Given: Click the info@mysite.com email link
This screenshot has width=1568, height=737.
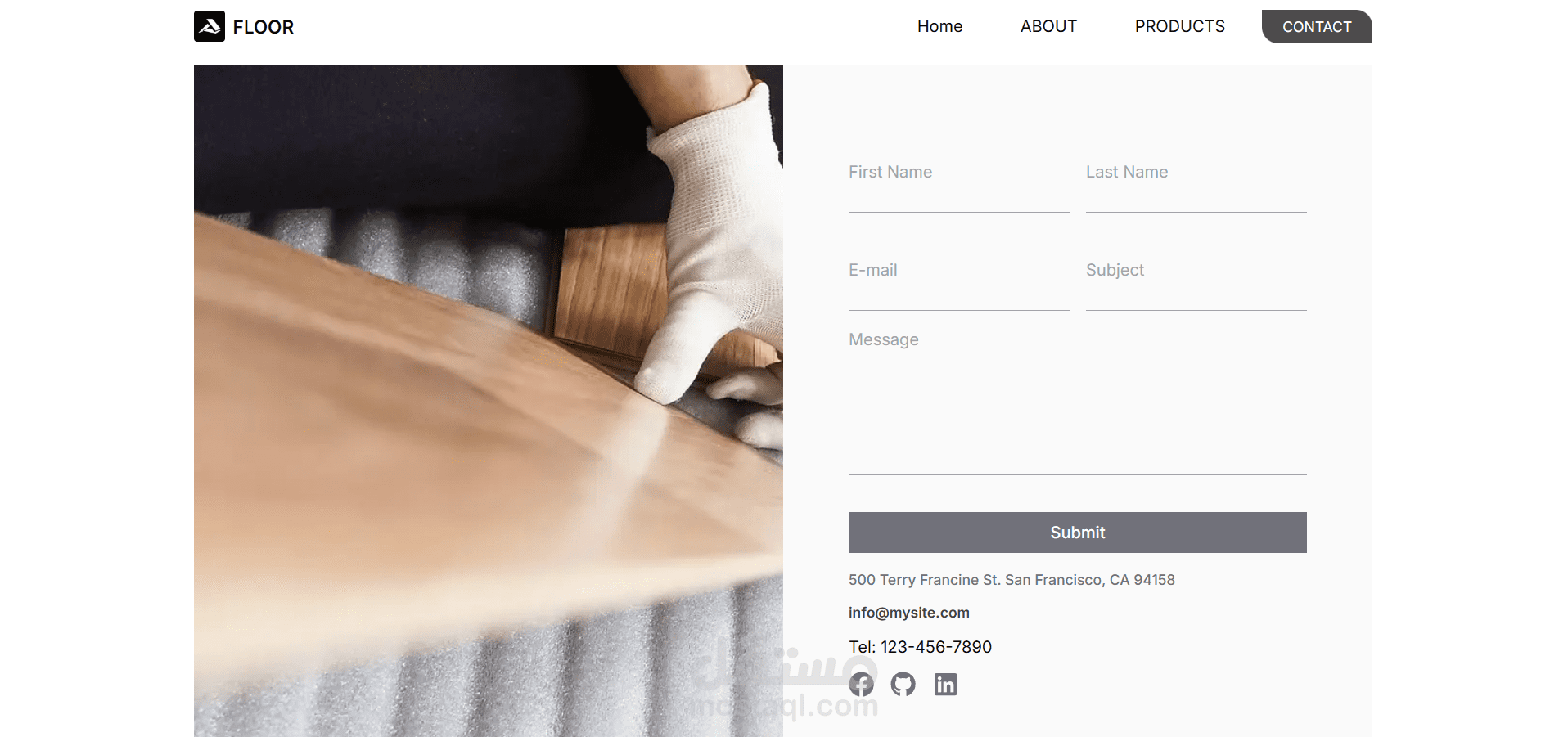Looking at the screenshot, I should (x=909, y=613).
